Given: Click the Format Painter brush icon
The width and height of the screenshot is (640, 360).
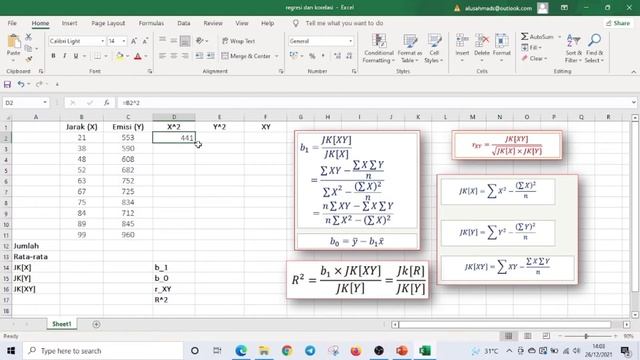Looking at the screenshot, I should (28, 60).
